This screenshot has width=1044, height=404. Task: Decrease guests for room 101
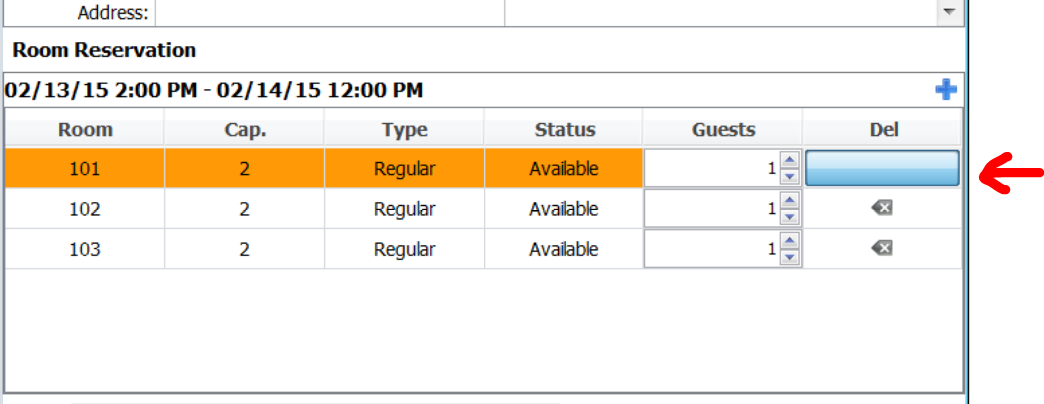[x=789, y=177]
